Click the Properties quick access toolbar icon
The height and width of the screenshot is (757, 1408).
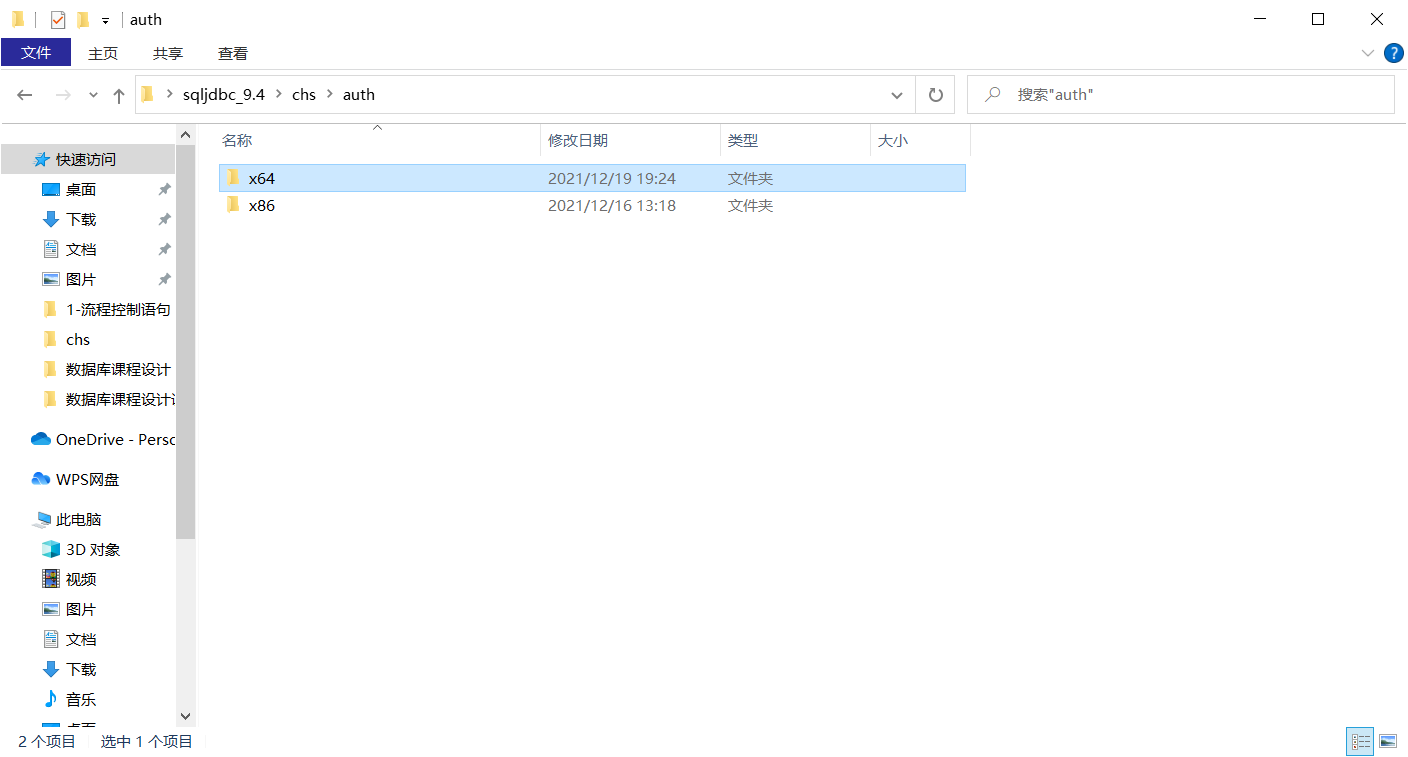pyautogui.click(x=58, y=19)
